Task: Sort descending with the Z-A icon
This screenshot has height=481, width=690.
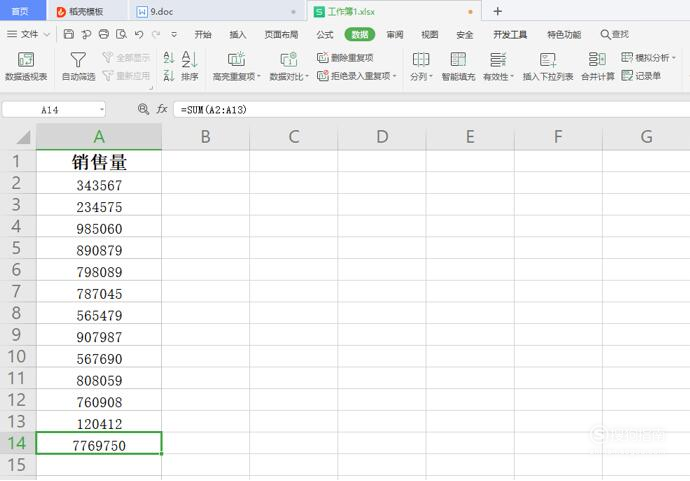Action: click(x=169, y=76)
